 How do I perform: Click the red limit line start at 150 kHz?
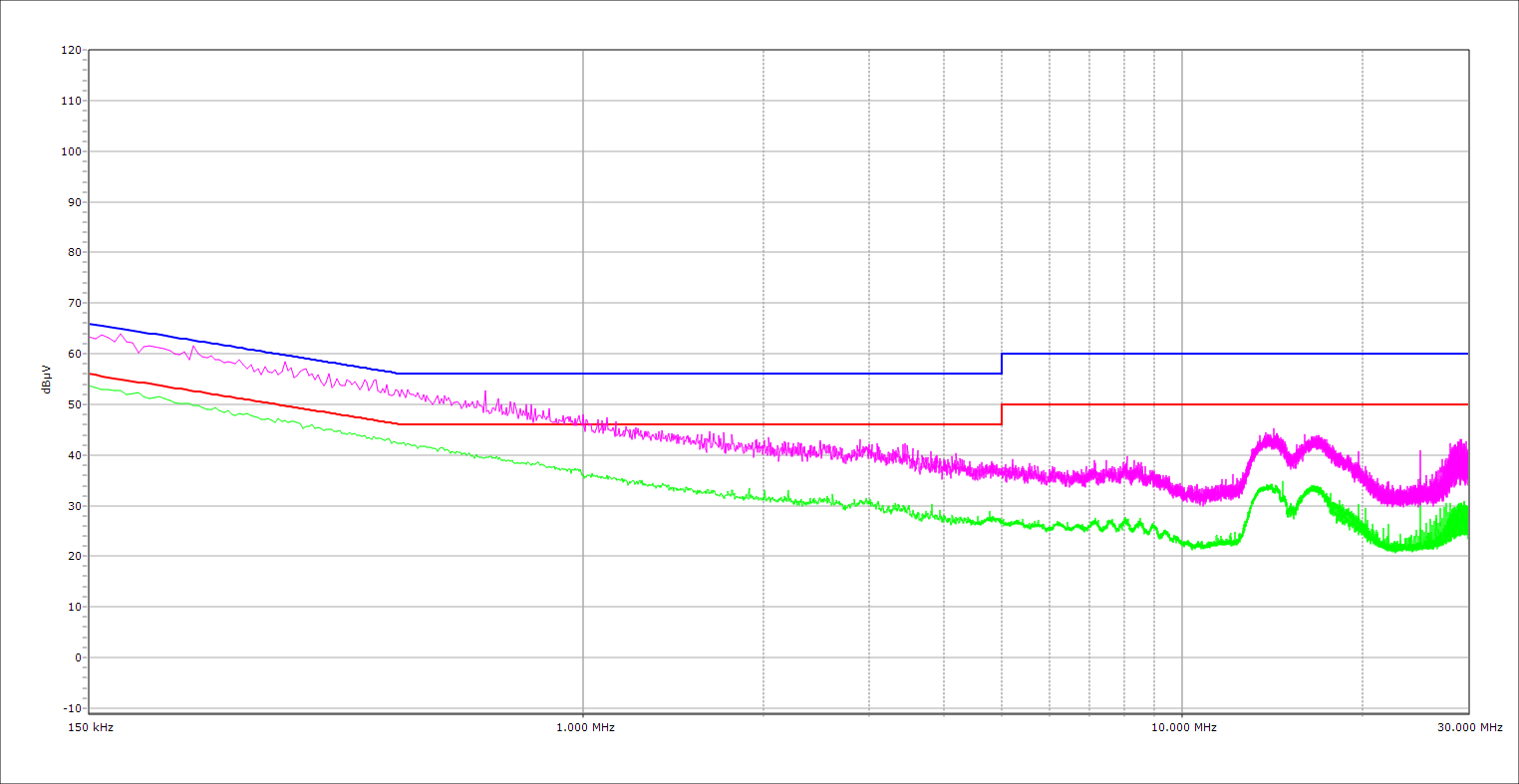pyautogui.click(x=91, y=374)
